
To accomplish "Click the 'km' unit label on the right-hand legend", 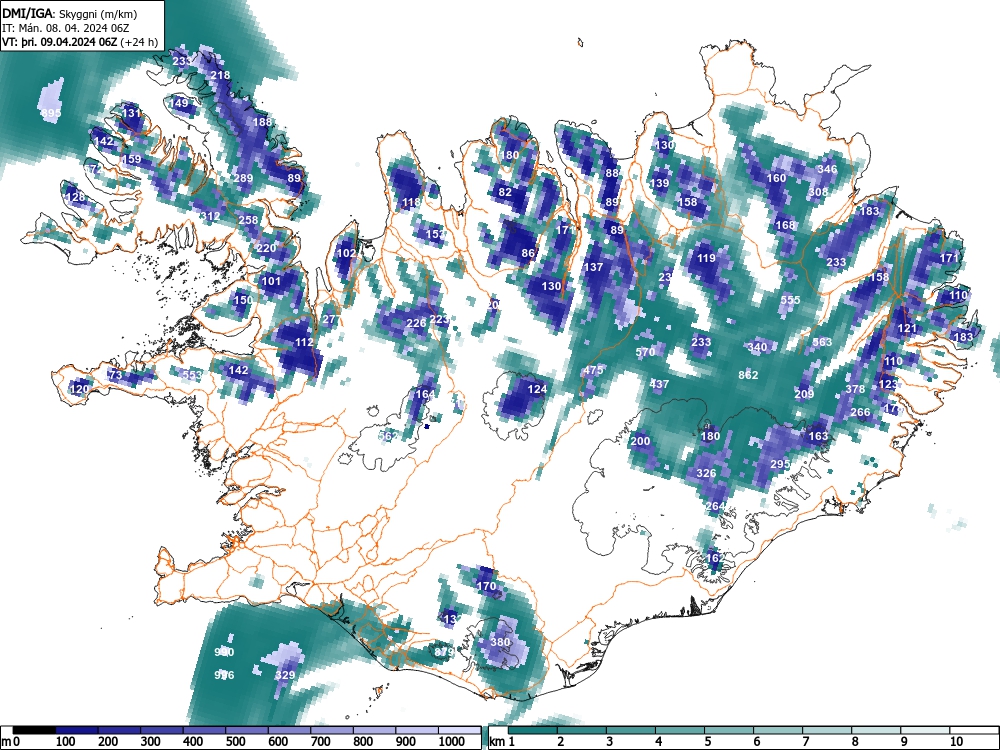I will pos(497,742).
